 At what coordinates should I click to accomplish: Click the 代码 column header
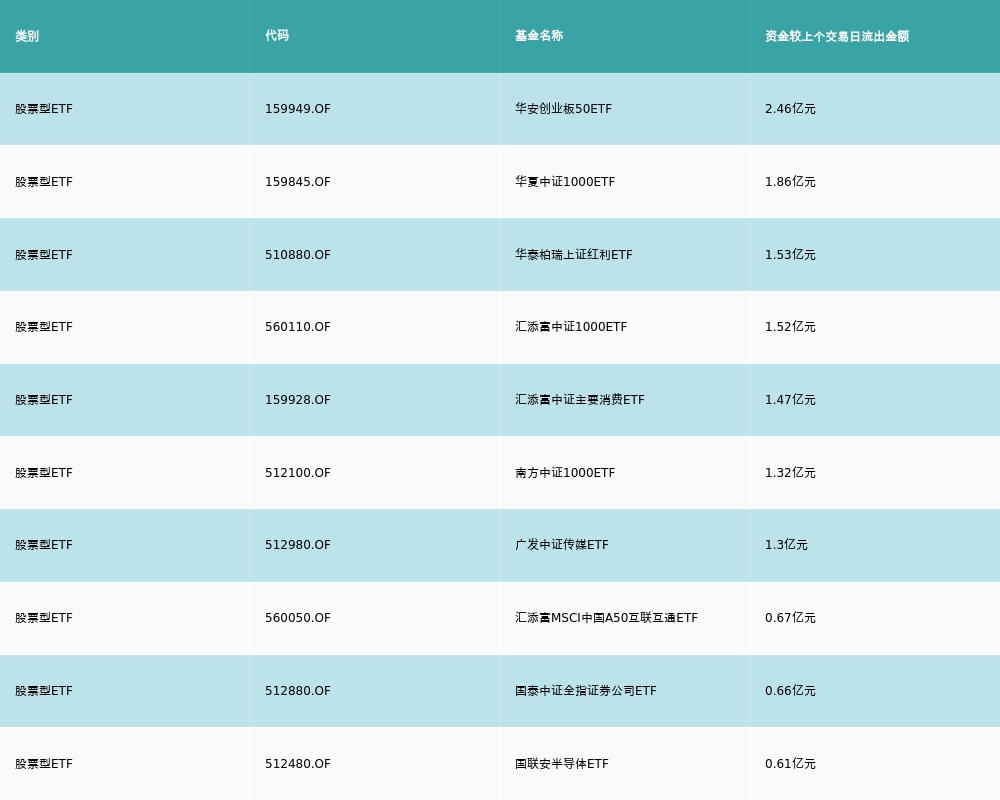click(277, 36)
